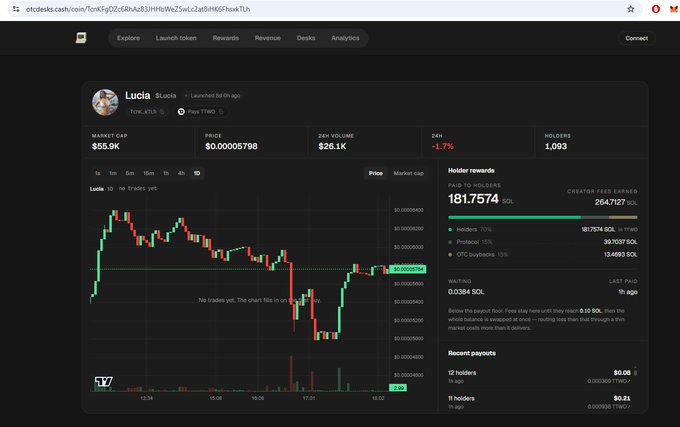Switch chart to Market cap view

coord(409,173)
